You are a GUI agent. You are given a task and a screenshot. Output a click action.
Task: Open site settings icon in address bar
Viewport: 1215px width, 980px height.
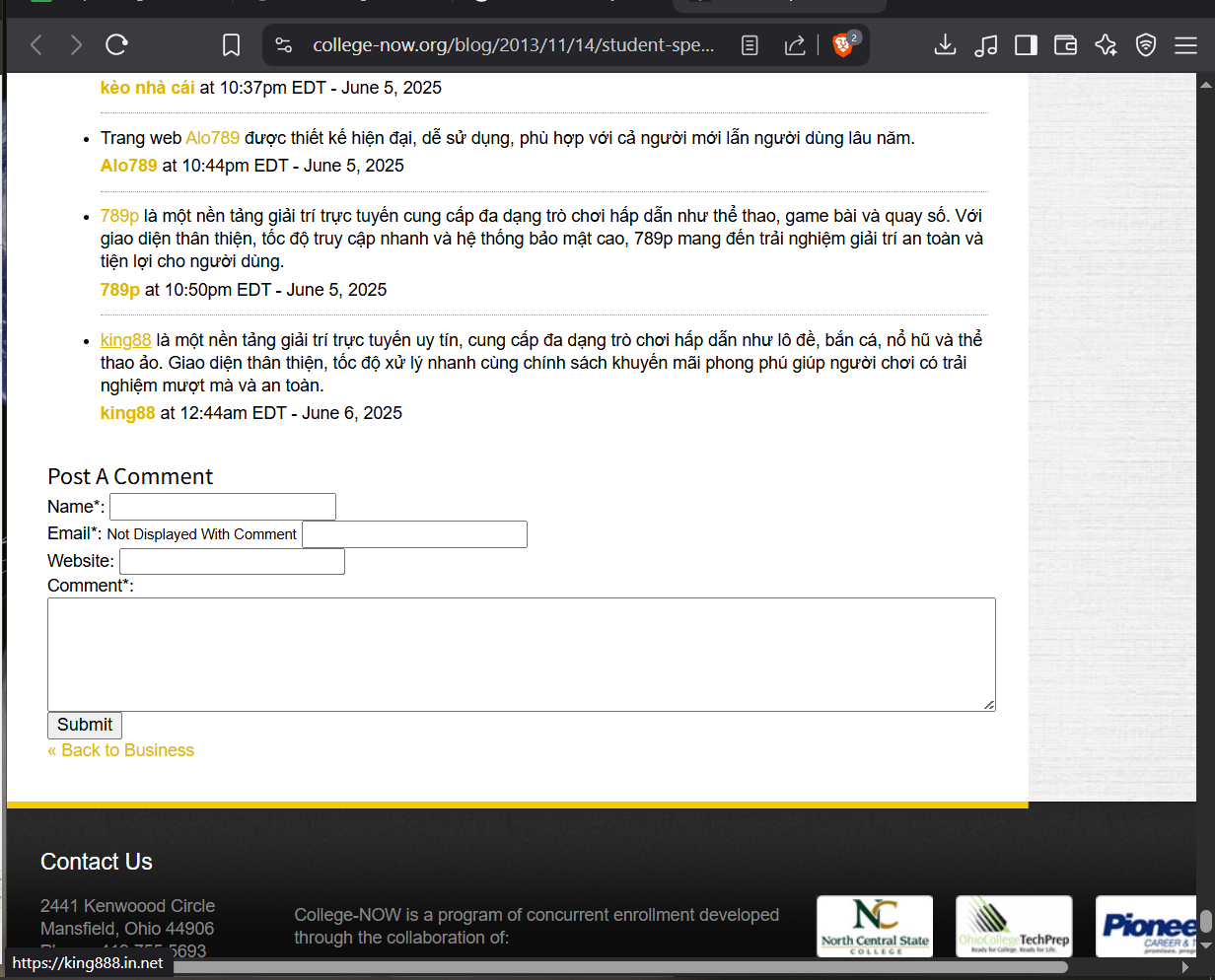click(x=284, y=45)
